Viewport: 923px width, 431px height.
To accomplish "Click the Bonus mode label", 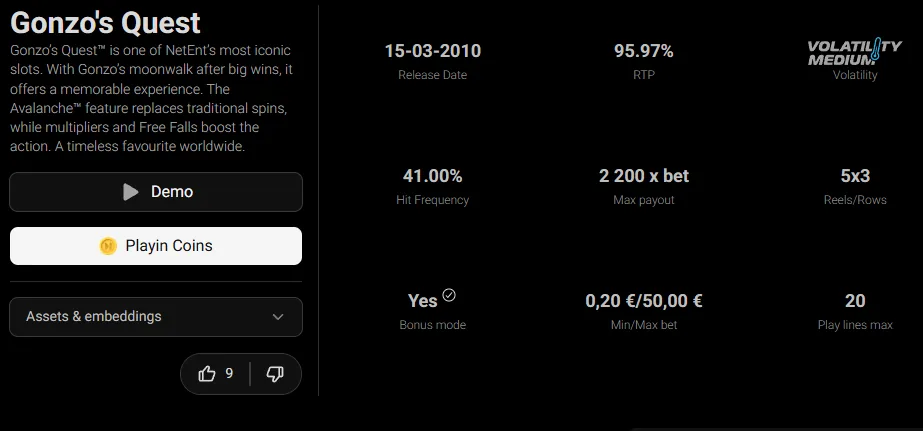I will tap(433, 325).
